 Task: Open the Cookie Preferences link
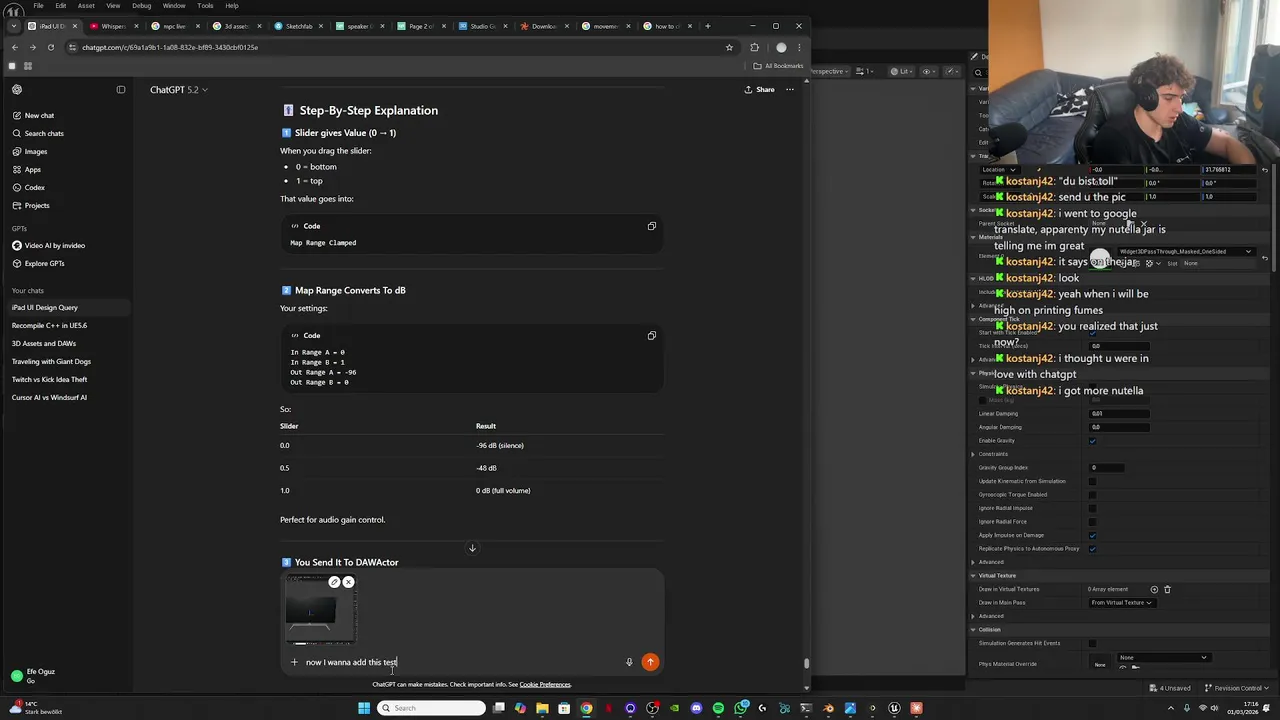click(x=545, y=685)
